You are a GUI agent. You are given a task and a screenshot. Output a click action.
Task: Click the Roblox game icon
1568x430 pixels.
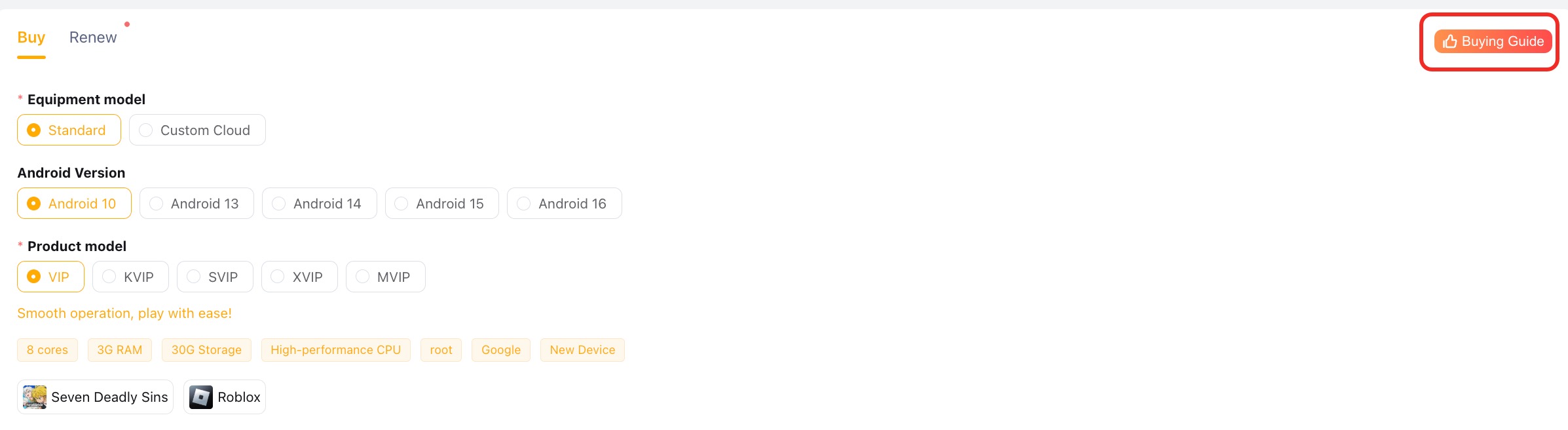point(201,397)
